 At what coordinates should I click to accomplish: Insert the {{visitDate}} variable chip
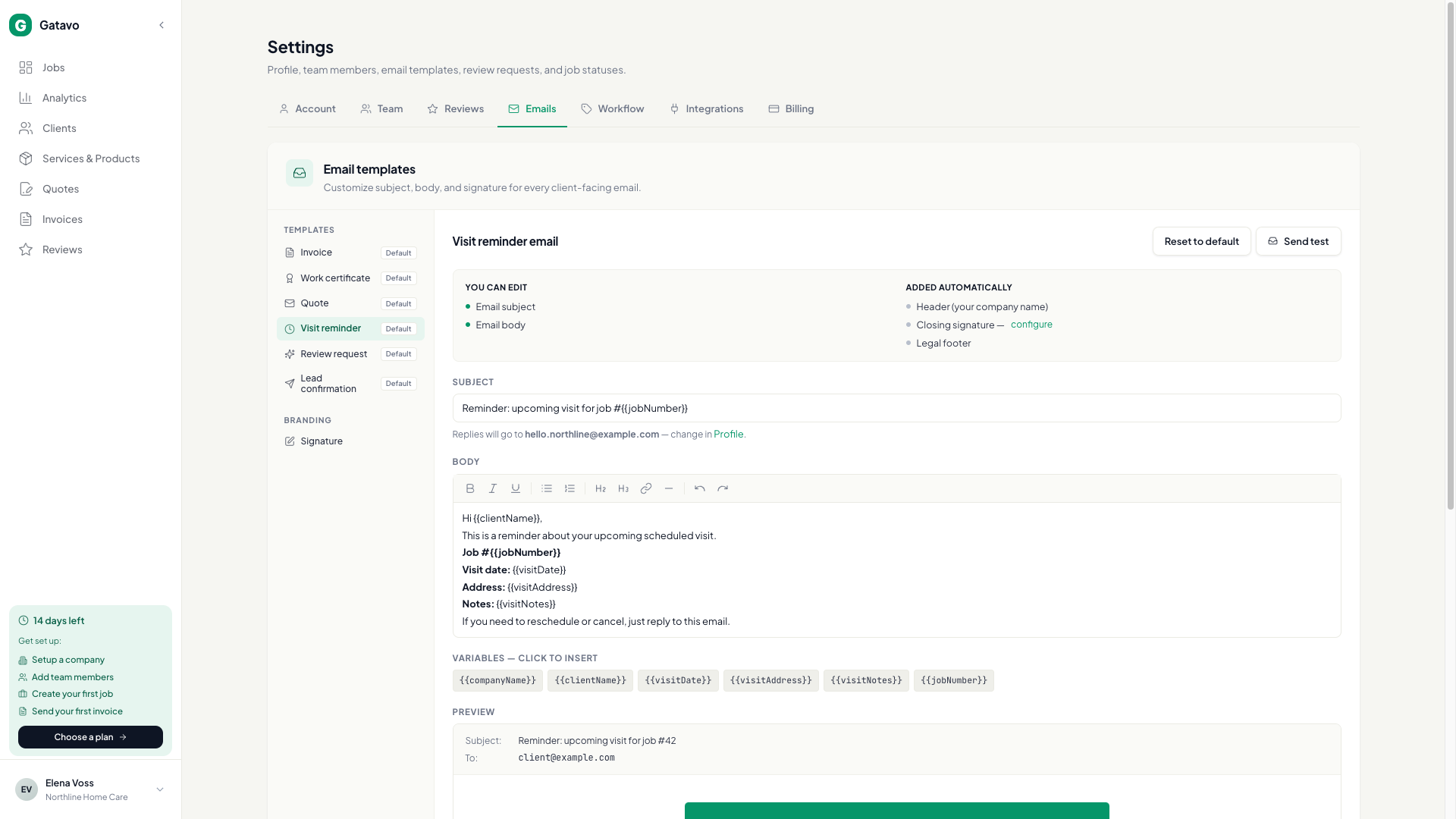tap(678, 681)
